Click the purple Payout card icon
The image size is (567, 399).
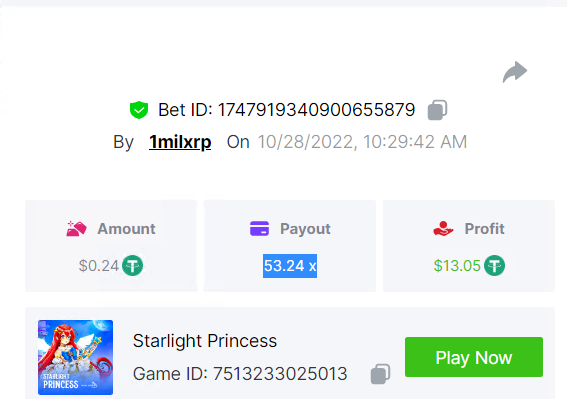(259, 229)
